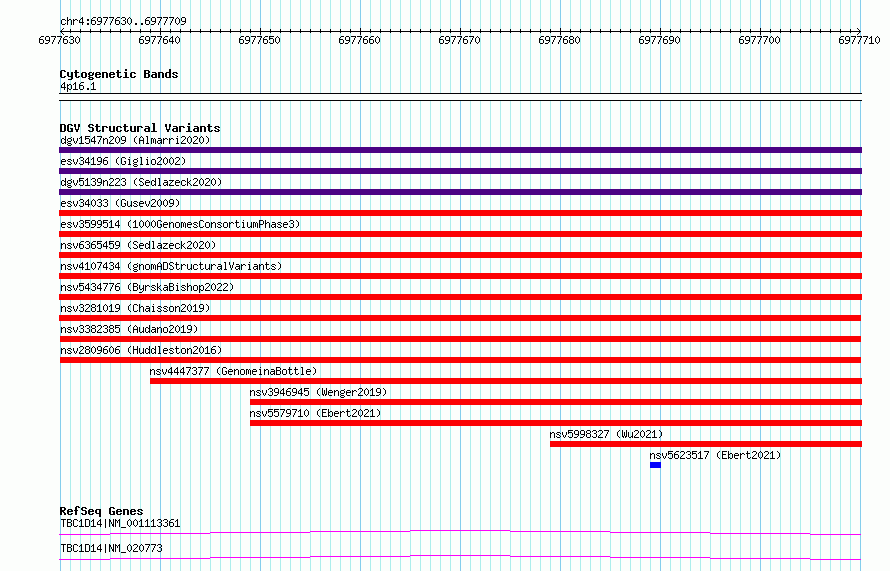
Task: Click the nsv3281019 (Chaisson2019) label
Action: coord(135,308)
